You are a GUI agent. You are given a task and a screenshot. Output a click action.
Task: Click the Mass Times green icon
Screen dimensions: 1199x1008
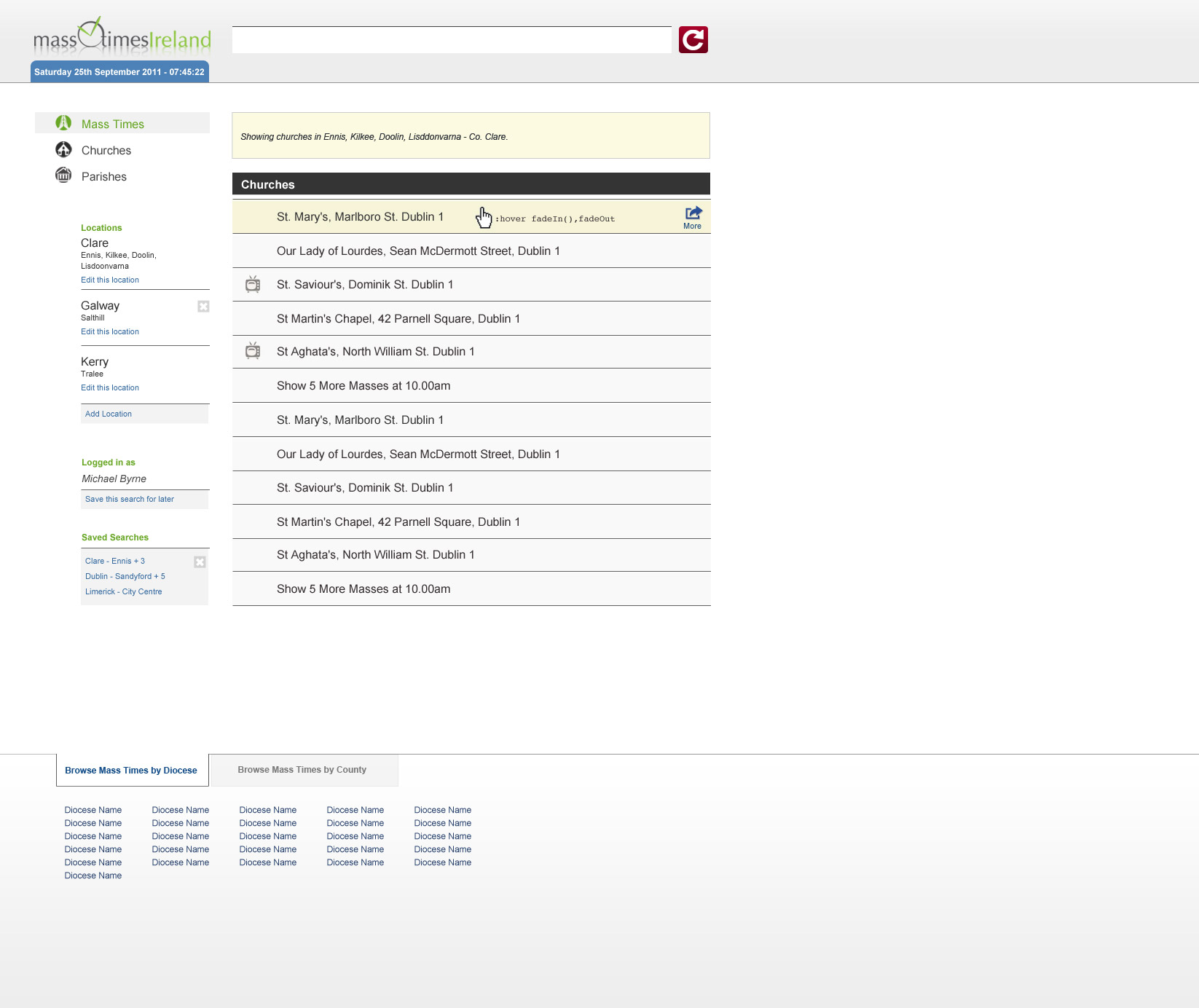tap(63, 123)
